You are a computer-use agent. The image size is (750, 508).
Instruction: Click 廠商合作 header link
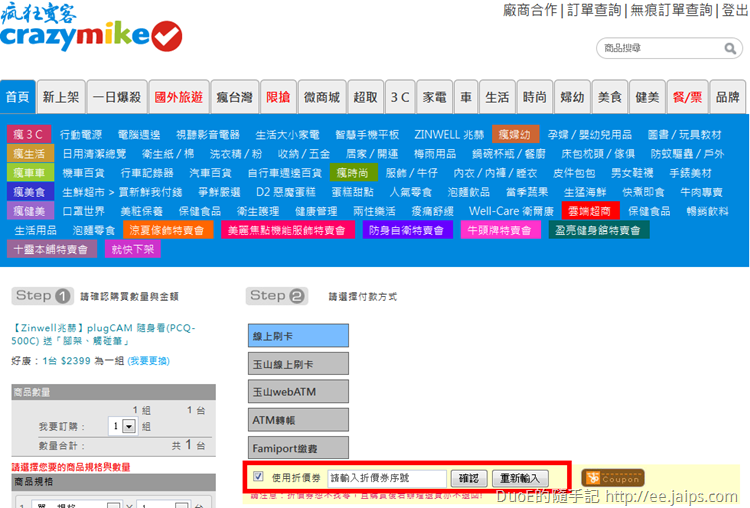pyautogui.click(x=530, y=10)
